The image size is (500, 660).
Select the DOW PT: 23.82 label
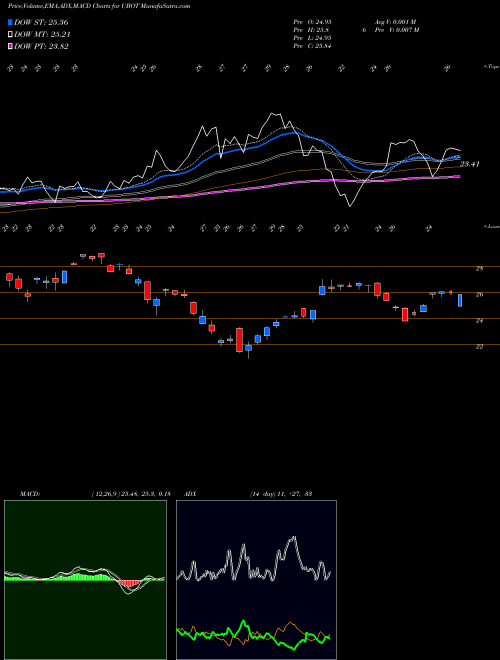click(41, 46)
